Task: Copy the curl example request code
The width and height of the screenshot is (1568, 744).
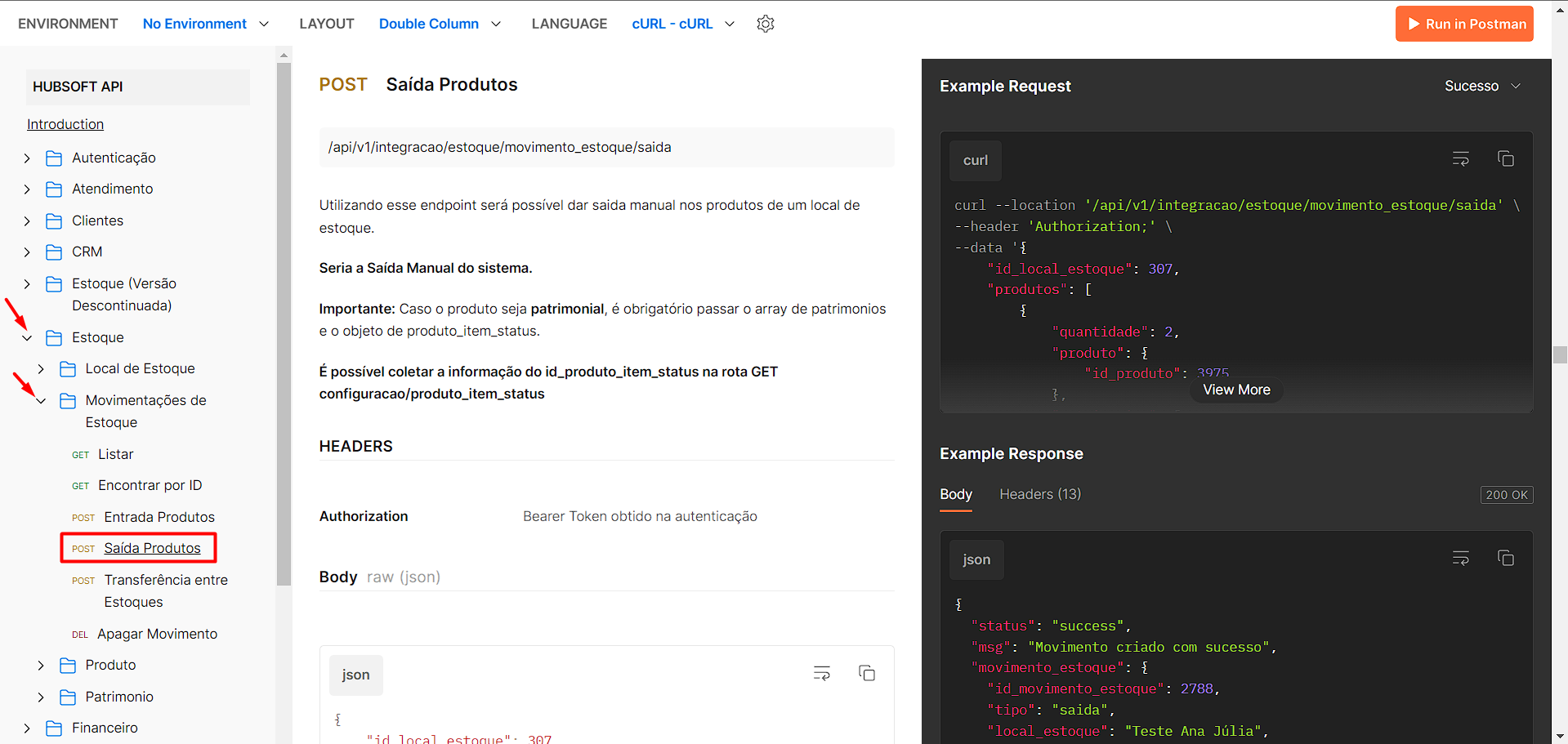Action: pos(1505,158)
